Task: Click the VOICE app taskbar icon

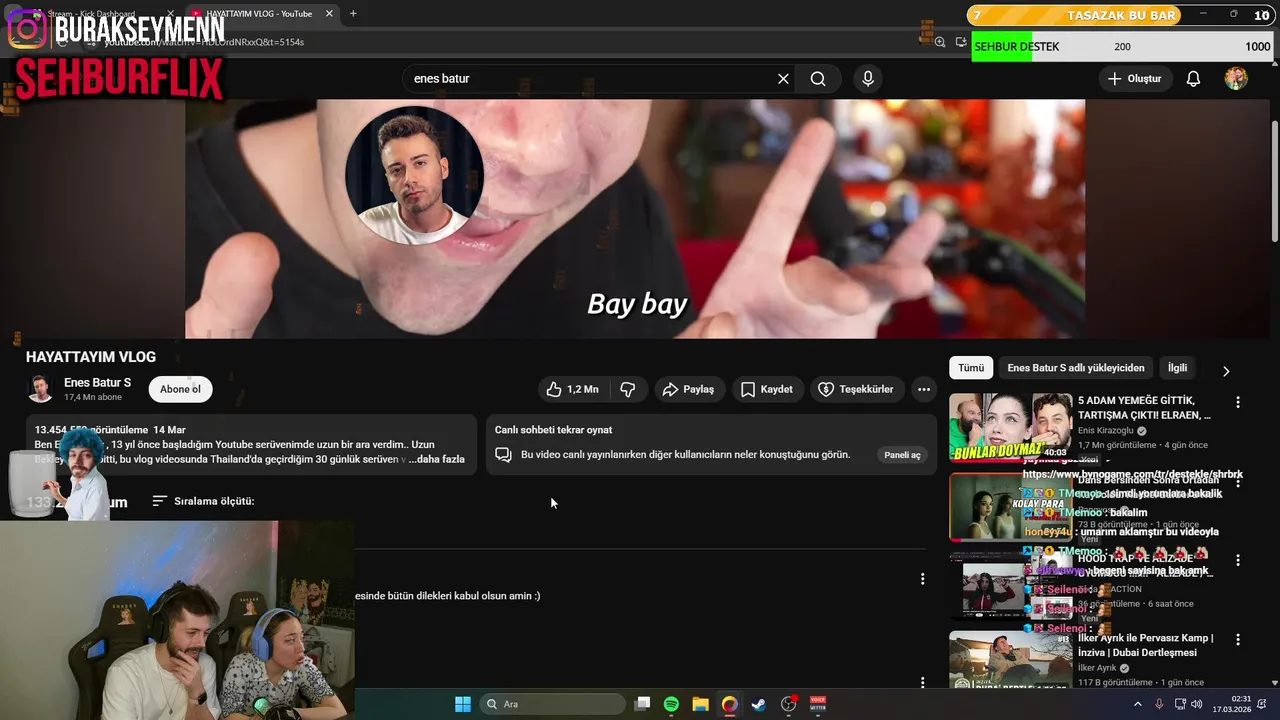Action: click(x=818, y=704)
